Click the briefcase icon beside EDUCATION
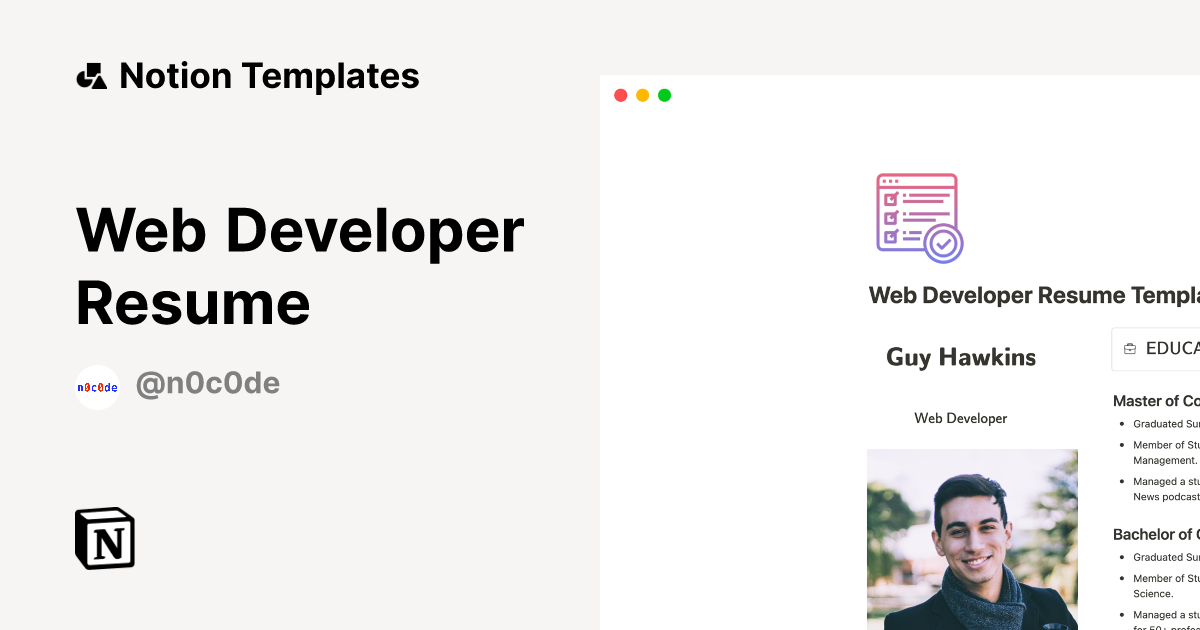Image resolution: width=1200 pixels, height=630 pixels. (1130, 349)
